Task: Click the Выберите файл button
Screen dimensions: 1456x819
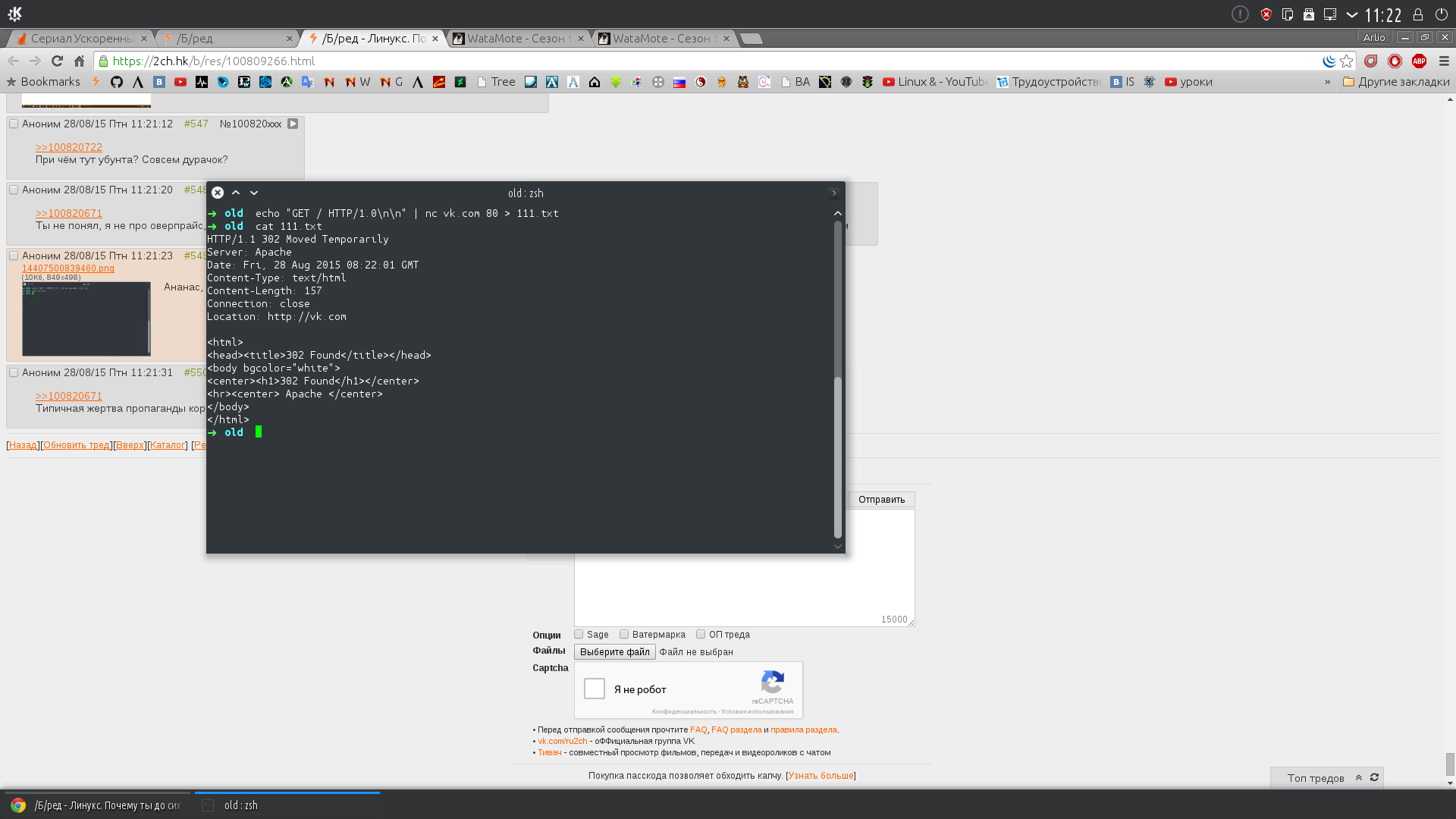Action: point(614,652)
